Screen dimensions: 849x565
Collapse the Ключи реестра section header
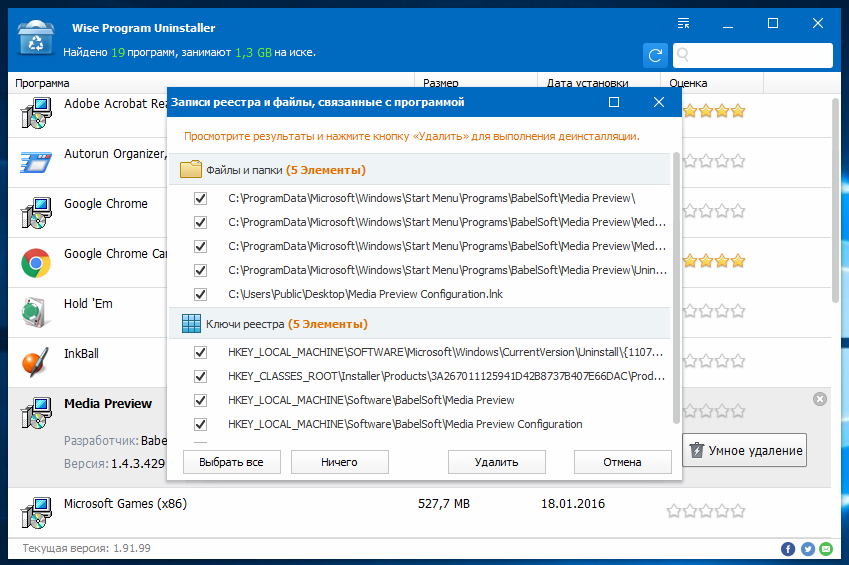pyautogui.click(x=420, y=323)
